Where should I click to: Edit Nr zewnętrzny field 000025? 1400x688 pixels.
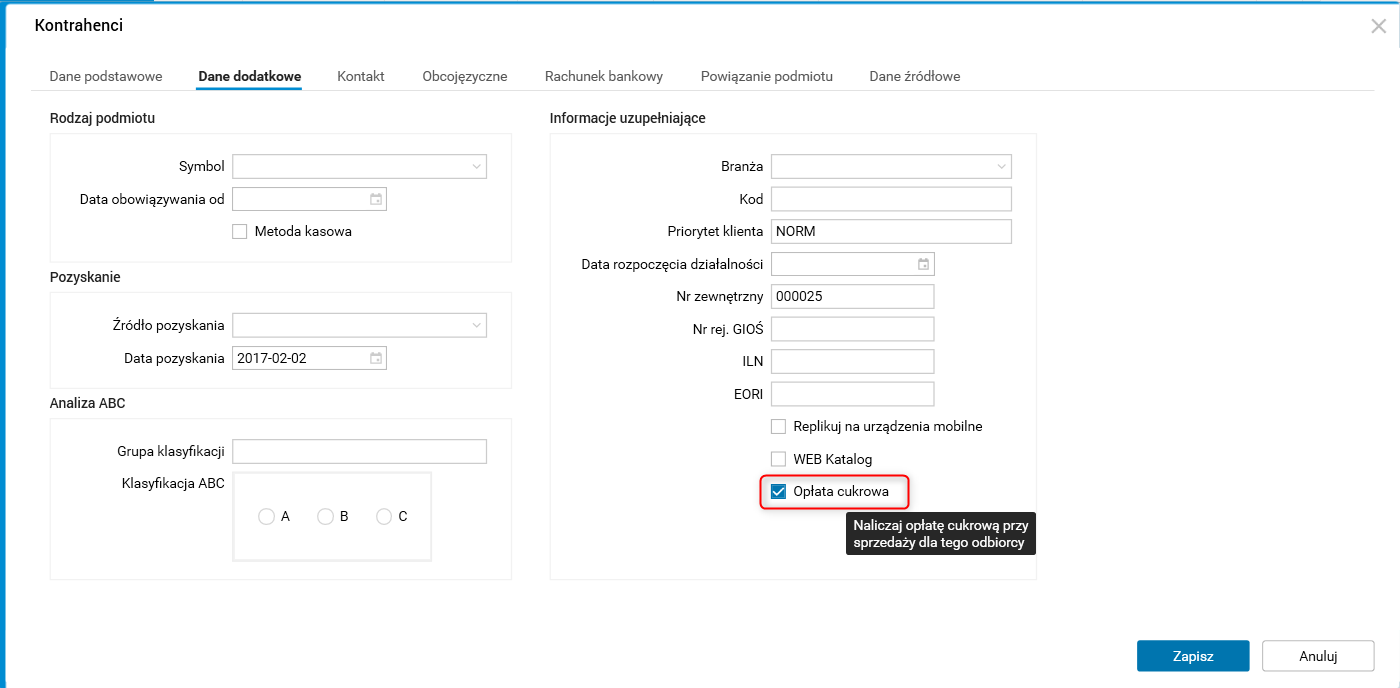pos(852,296)
